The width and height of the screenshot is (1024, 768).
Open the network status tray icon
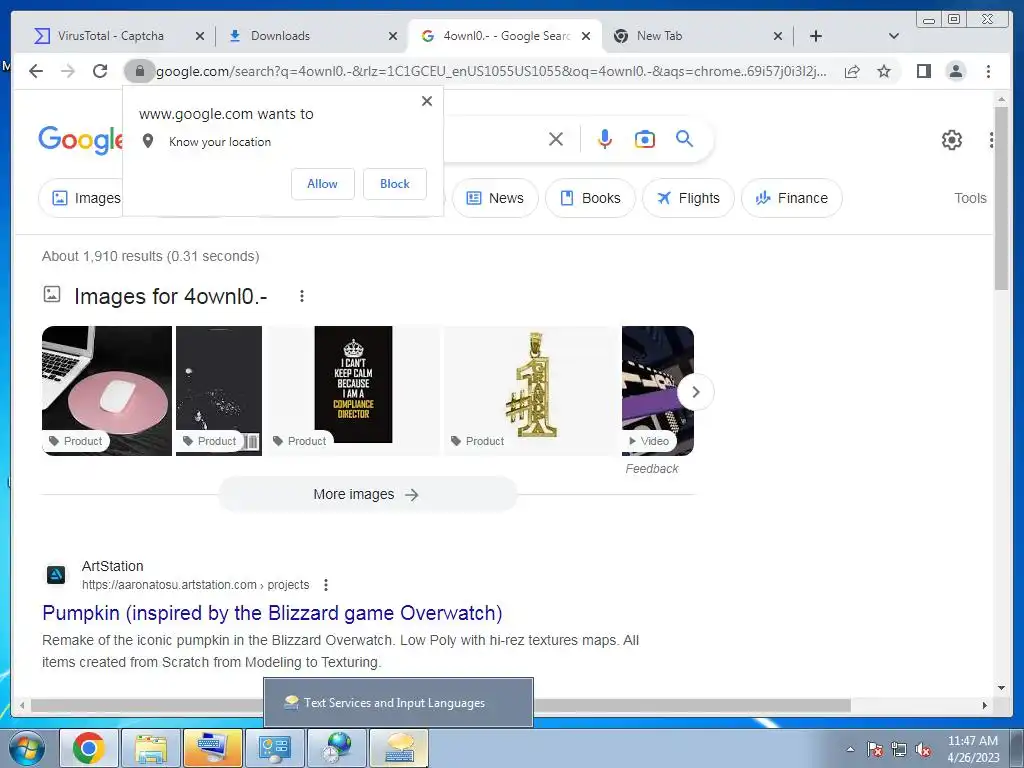click(x=899, y=750)
